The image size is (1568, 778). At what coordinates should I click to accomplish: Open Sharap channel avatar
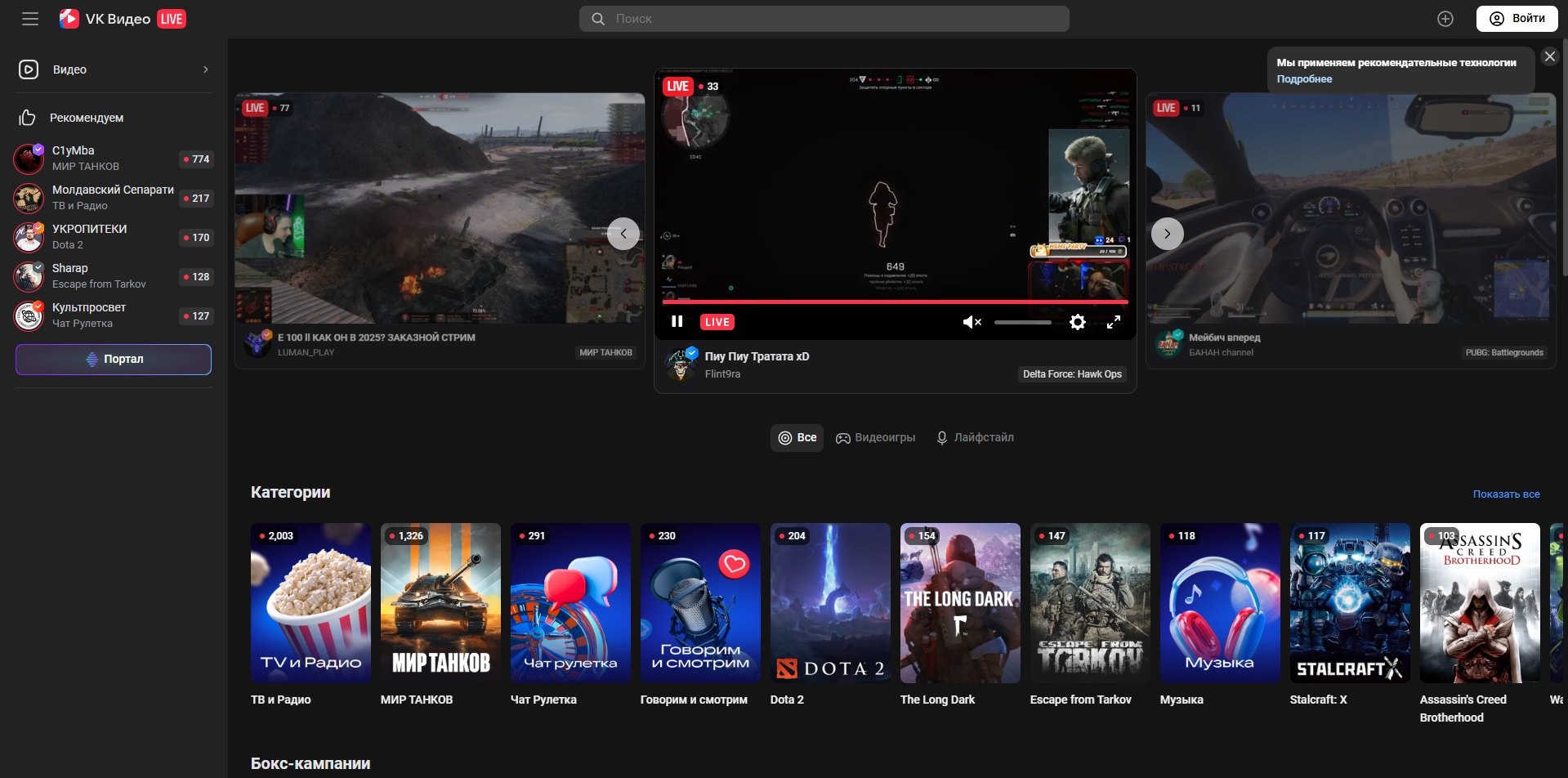[29, 276]
